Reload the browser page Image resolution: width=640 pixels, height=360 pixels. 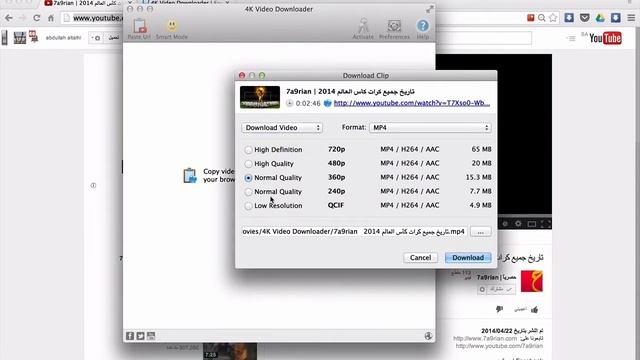tap(36, 18)
